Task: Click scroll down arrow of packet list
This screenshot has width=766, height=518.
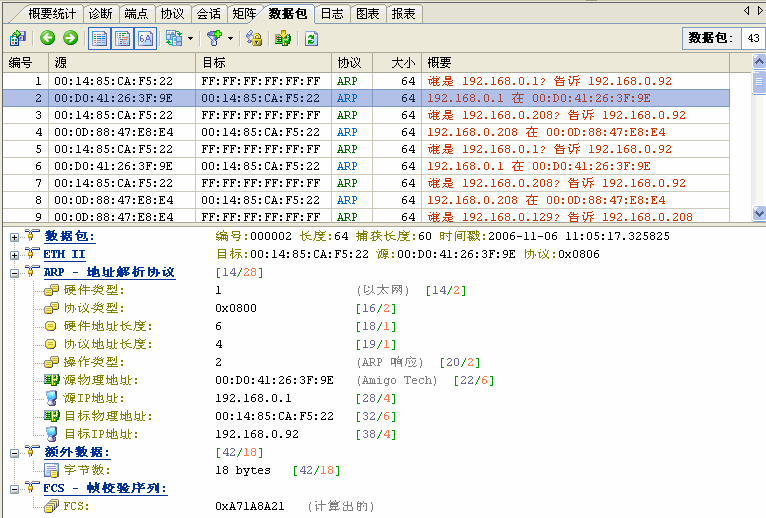Action: [759, 213]
